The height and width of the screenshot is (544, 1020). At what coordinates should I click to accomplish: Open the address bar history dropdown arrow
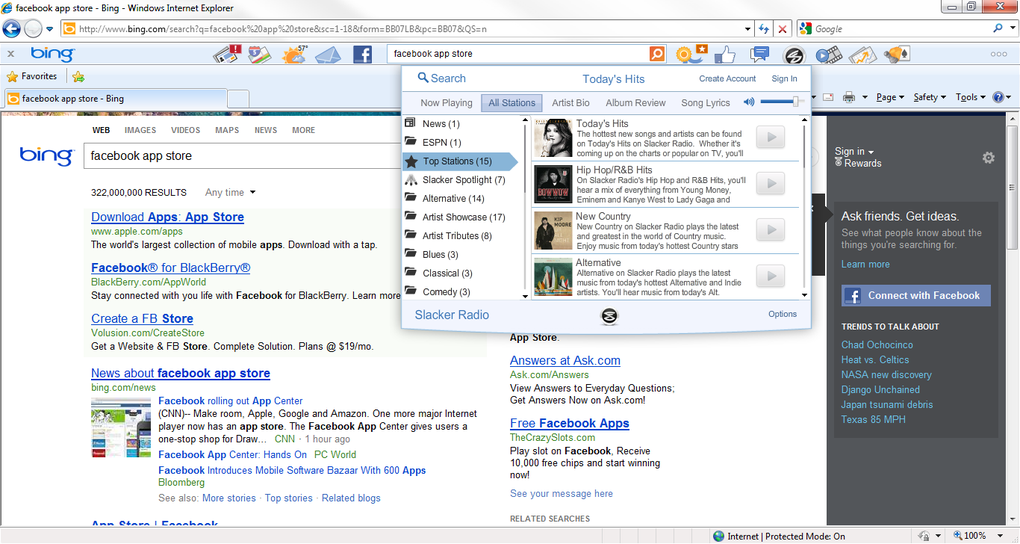[747, 29]
